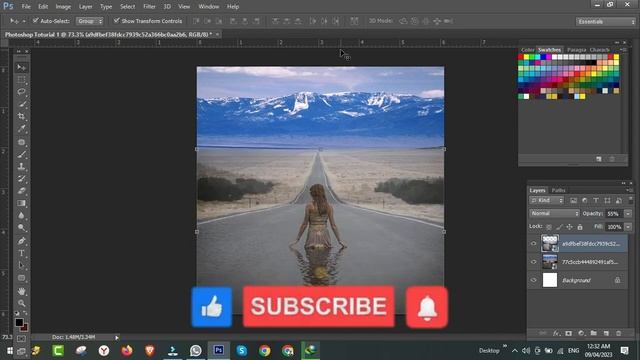Image resolution: width=640 pixels, height=360 pixels.
Task: Select the Path Selection tool
Action: coord(22,266)
